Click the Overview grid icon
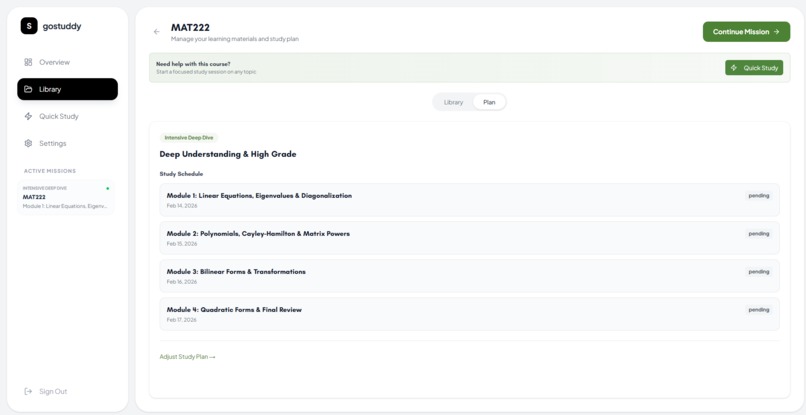 tap(28, 62)
